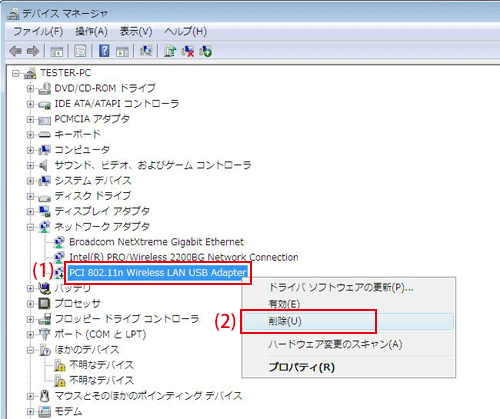Image resolution: width=500 pixels, height=419 pixels.
Task: Collapse the ほかのデバイス node
Action: pos(30,350)
